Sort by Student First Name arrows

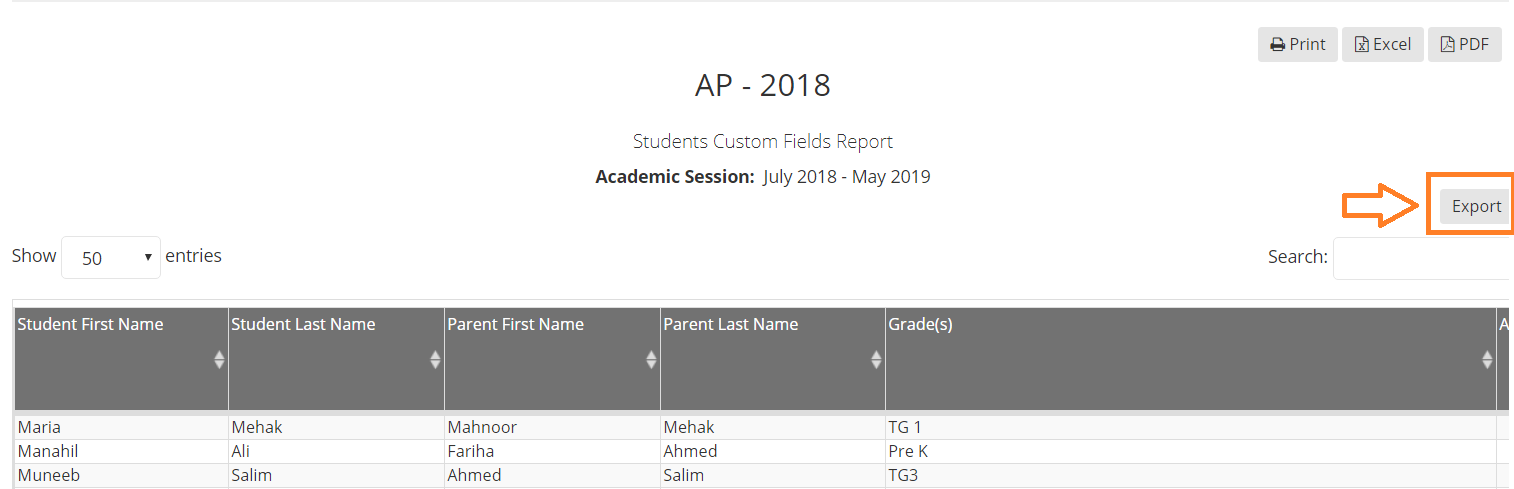[x=219, y=359]
